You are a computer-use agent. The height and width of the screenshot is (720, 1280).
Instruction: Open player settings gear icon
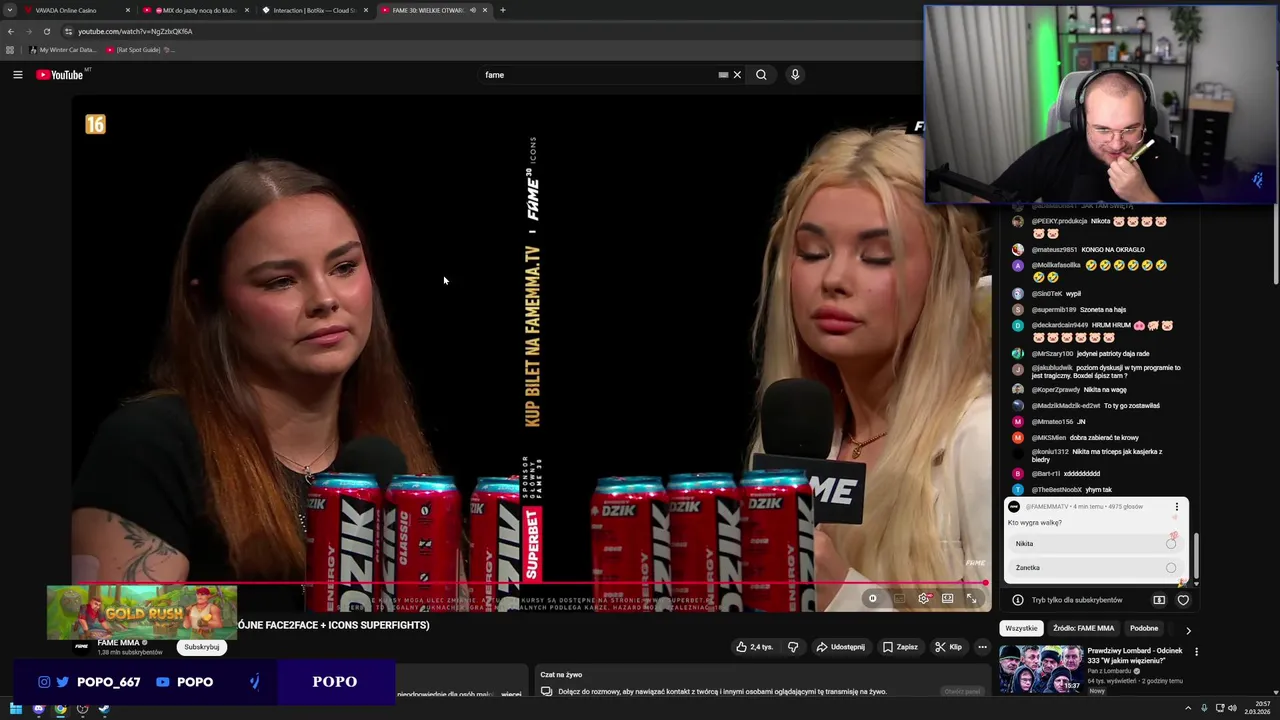923,599
